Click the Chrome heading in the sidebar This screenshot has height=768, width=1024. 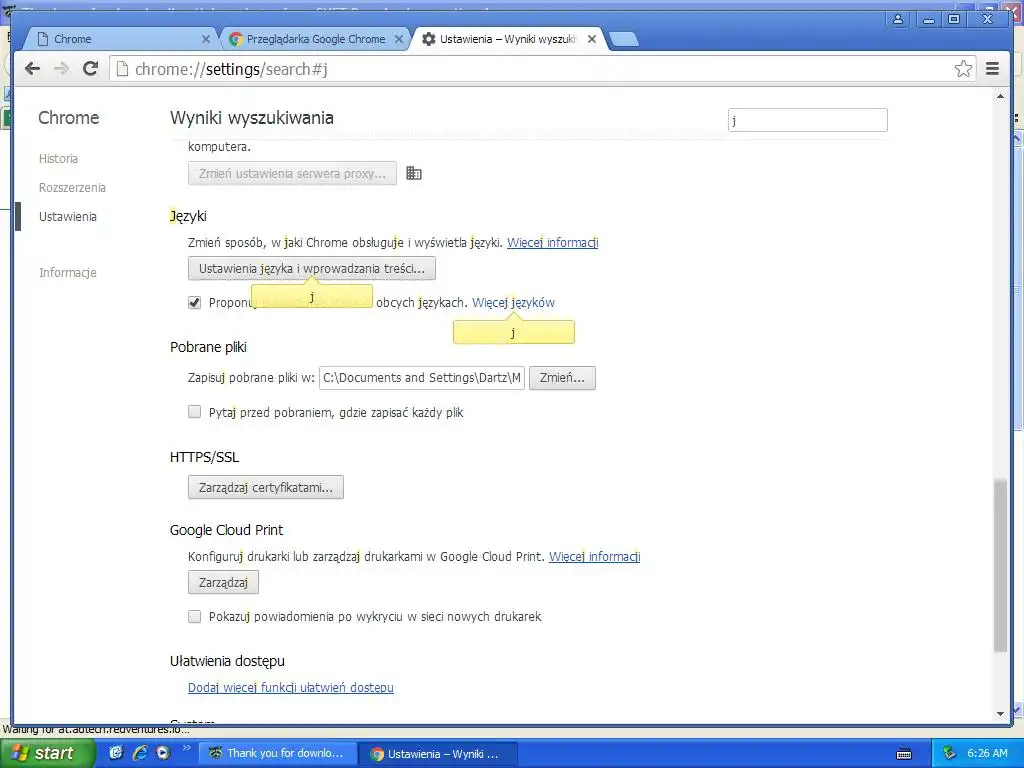(69, 118)
